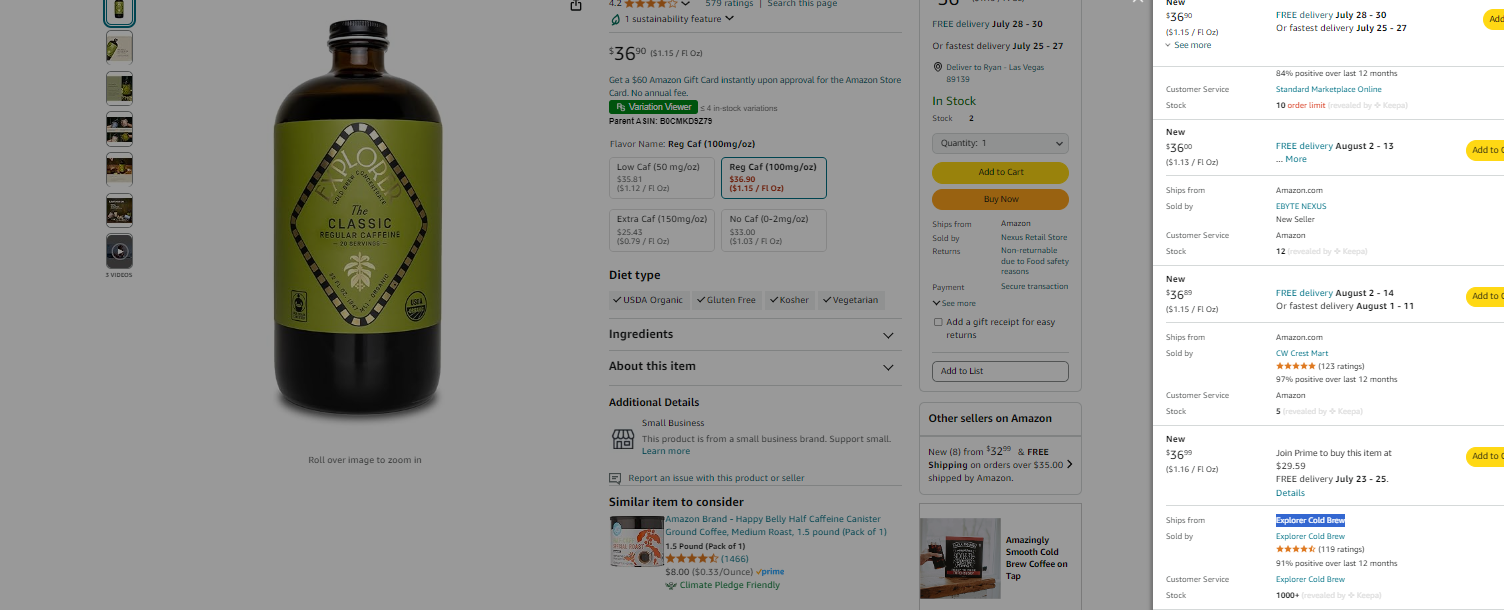Close the offers side panel
The height and width of the screenshot is (610, 1504).
click(1137, 3)
